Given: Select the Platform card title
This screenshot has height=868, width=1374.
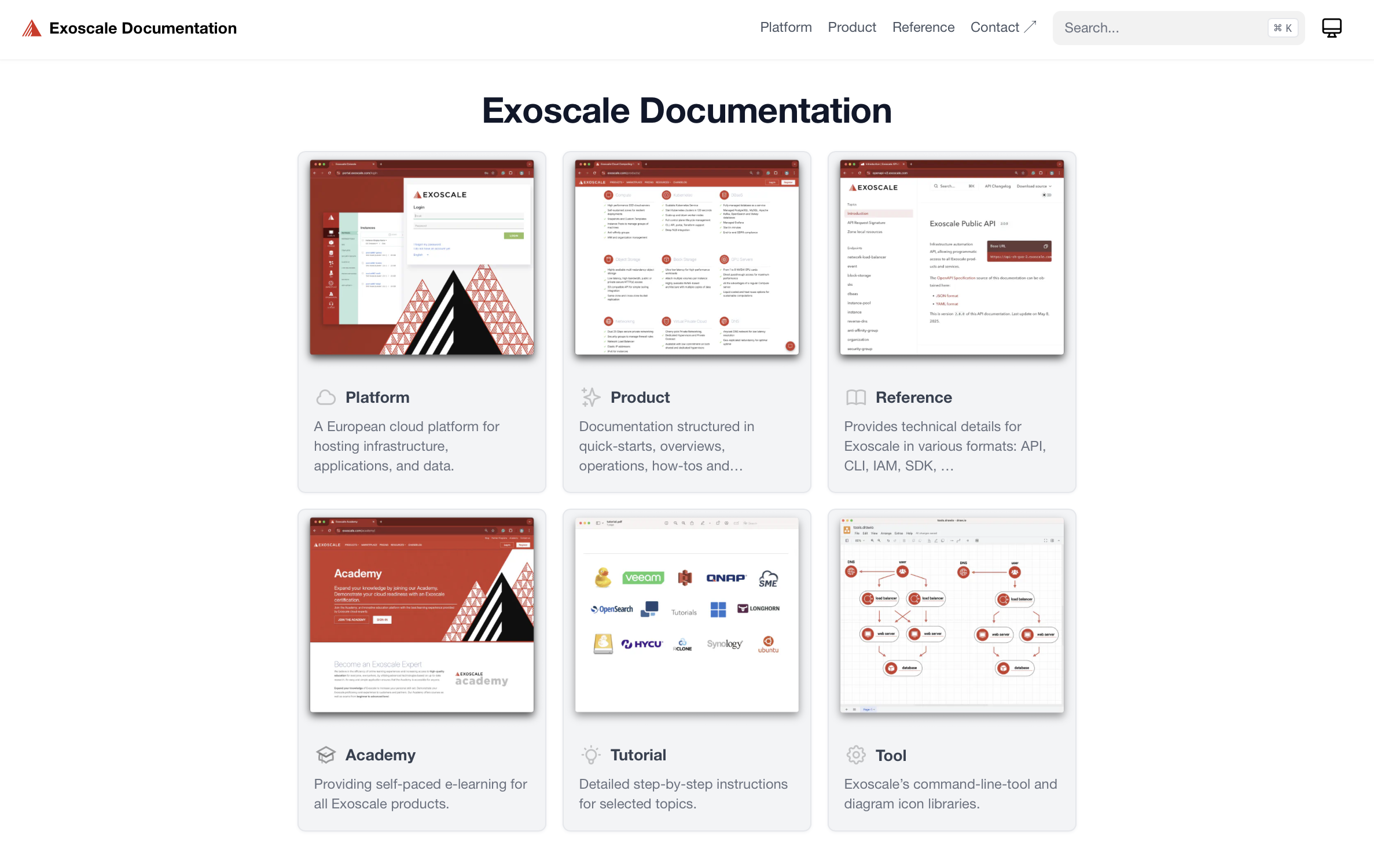Looking at the screenshot, I should [x=377, y=398].
